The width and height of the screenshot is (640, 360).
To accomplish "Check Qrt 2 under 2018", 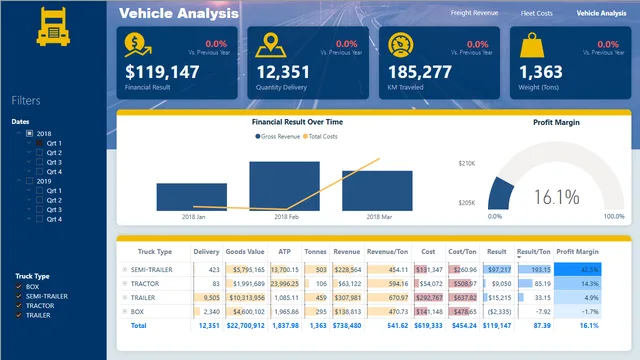I will pyautogui.click(x=39, y=153).
